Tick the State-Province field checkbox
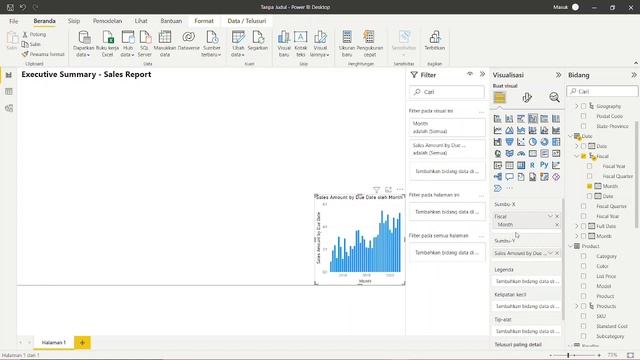Screen dimensions: 640x360 point(584,126)
